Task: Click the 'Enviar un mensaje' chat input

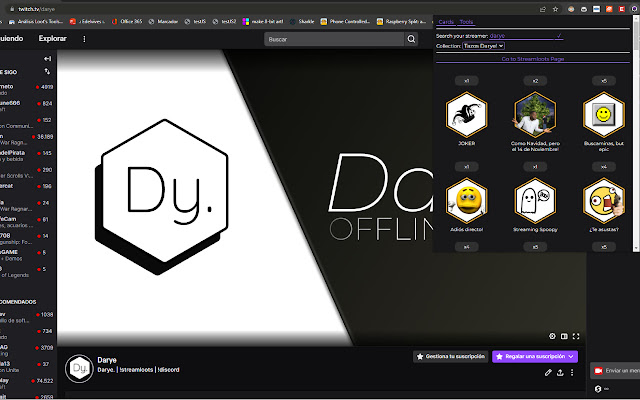Action: click(615, 371)
